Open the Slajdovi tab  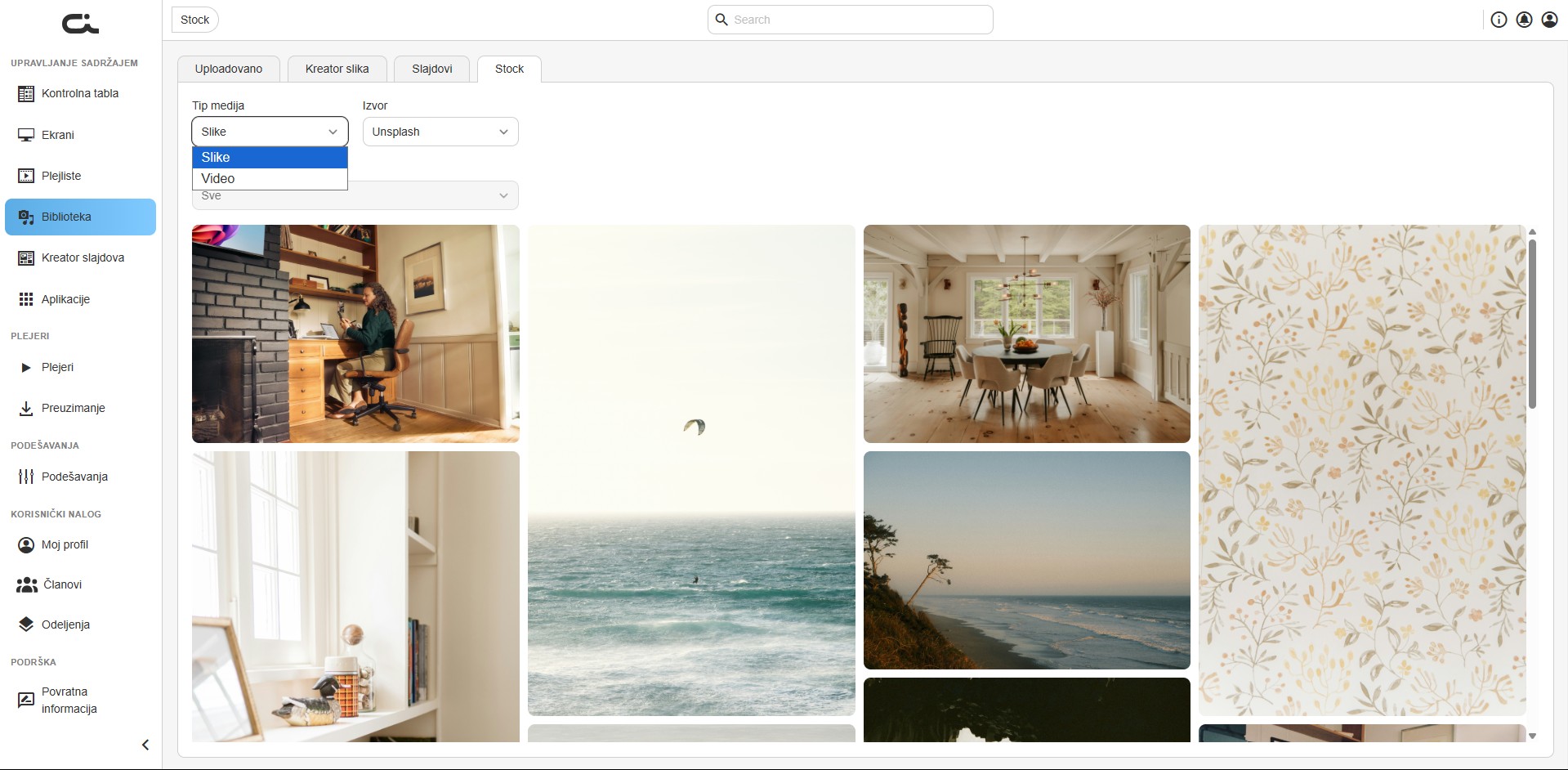point(432,69)
